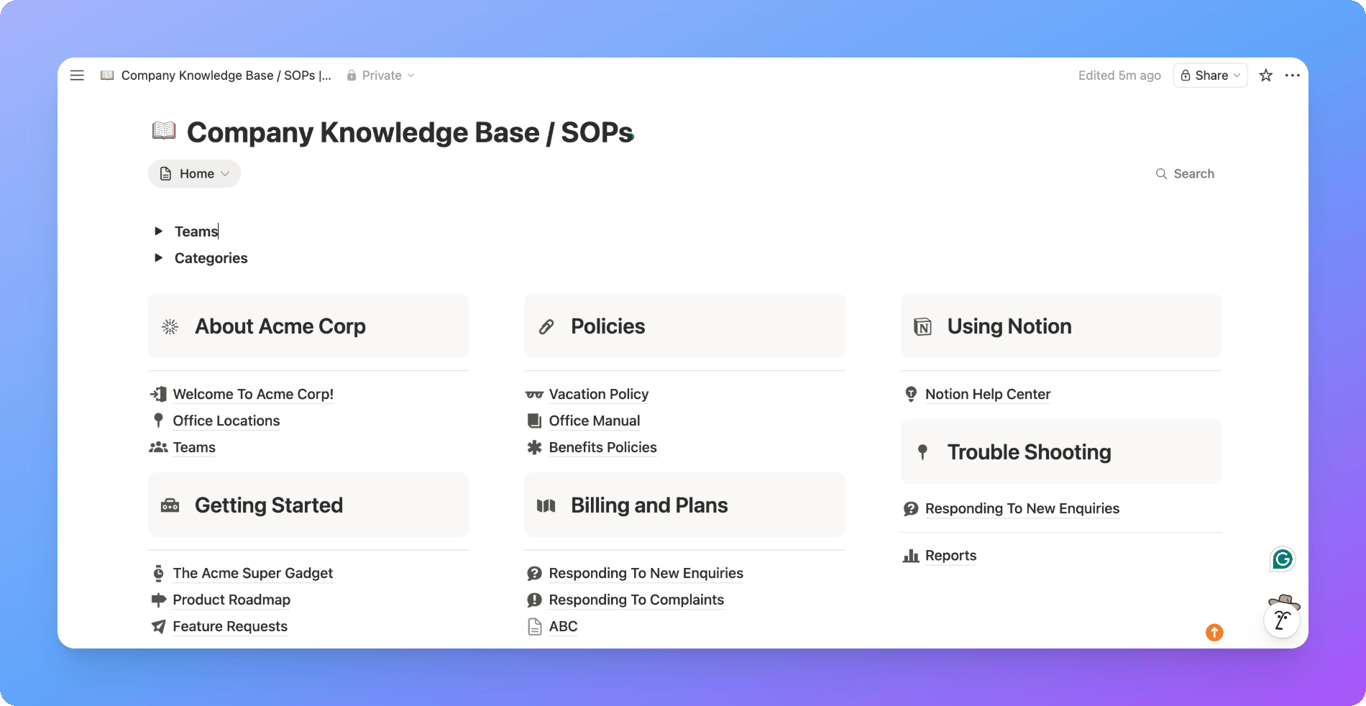Click the About Acme Corp heading
Viewport: 1366px width, 706px height.
click(x=280, y=327)
